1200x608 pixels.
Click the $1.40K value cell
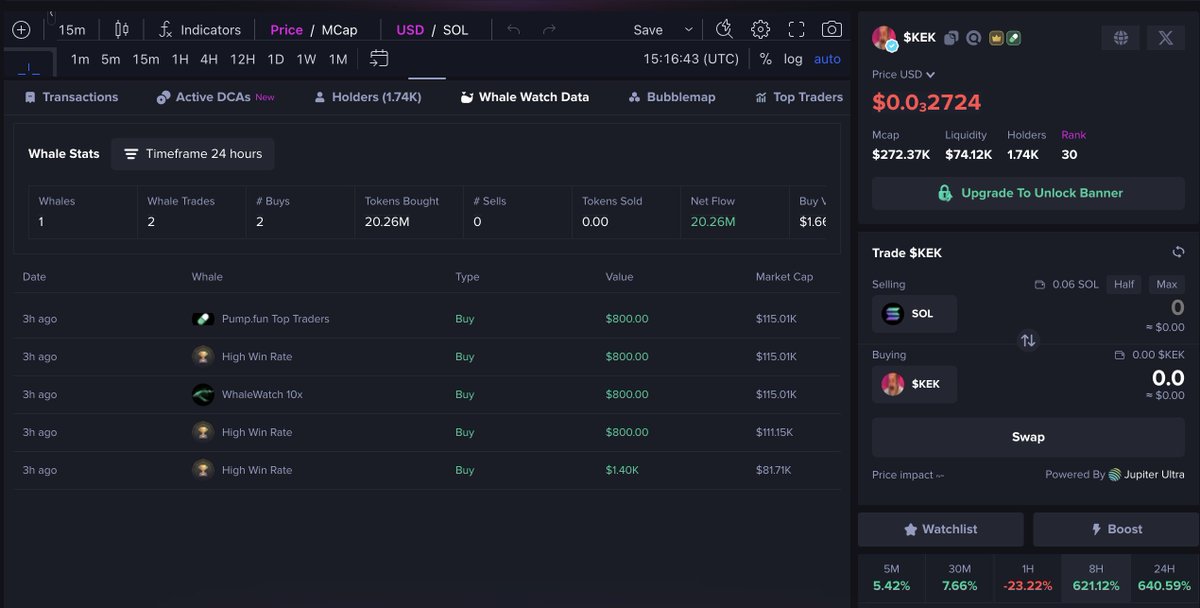622,470
